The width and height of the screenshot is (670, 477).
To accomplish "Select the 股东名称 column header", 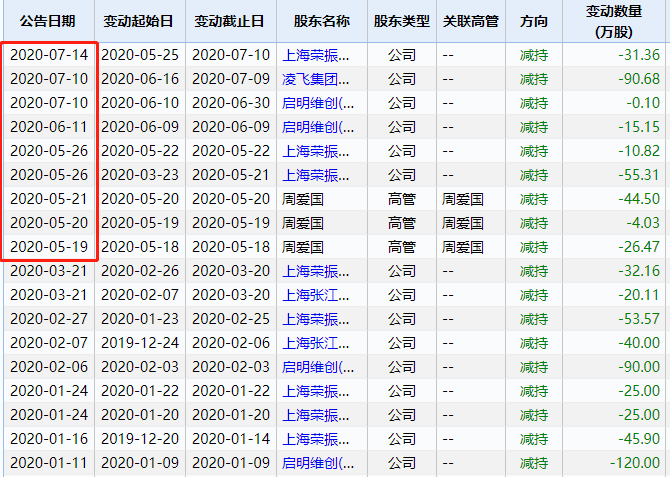I will tap(322, 21).
